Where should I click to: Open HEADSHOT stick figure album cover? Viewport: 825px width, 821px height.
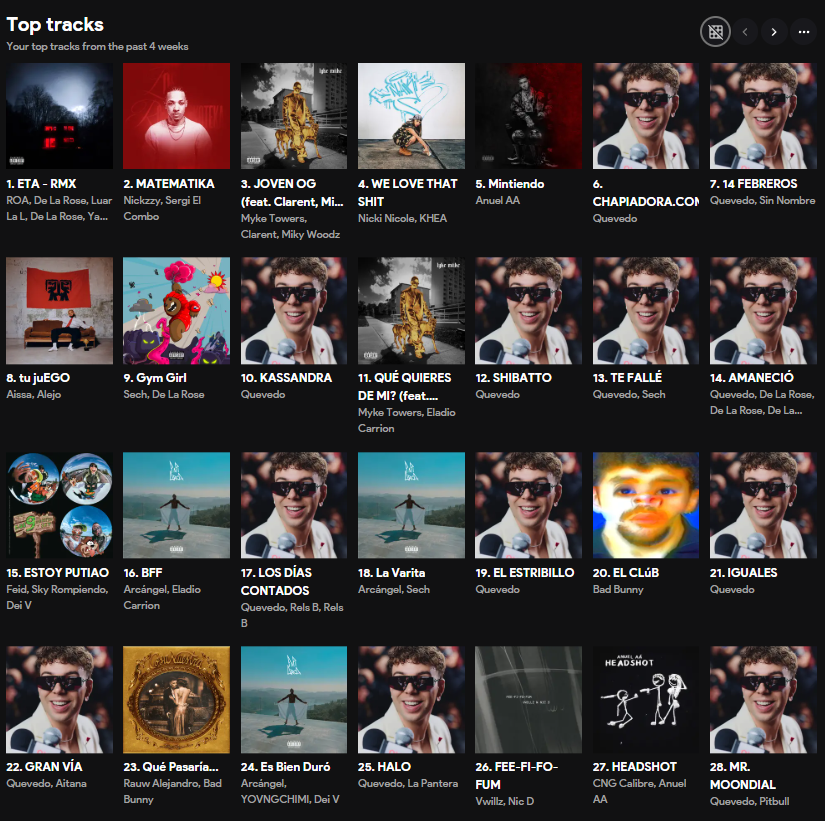pos(646,699)
